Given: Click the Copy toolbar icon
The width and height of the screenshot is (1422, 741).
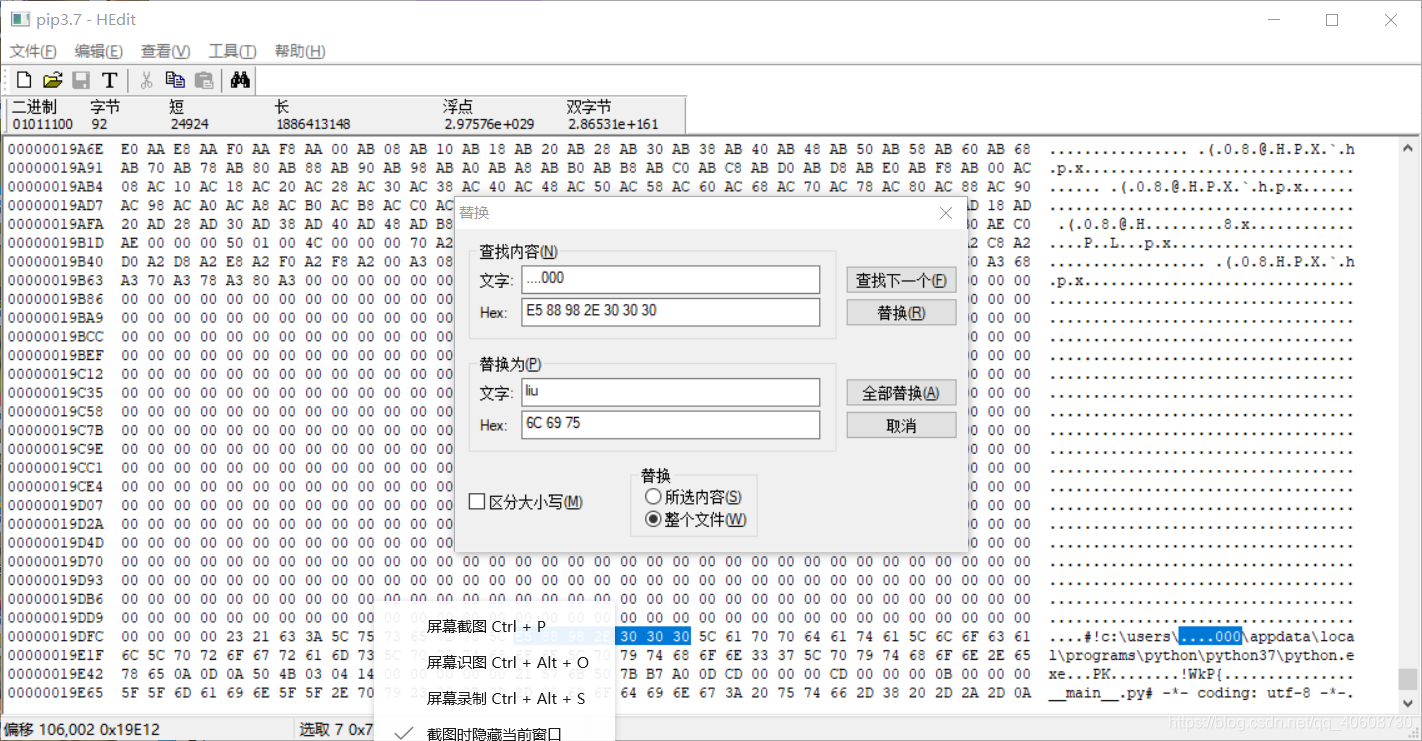Looking at the screenshot, I should click(x=175, y=80).
